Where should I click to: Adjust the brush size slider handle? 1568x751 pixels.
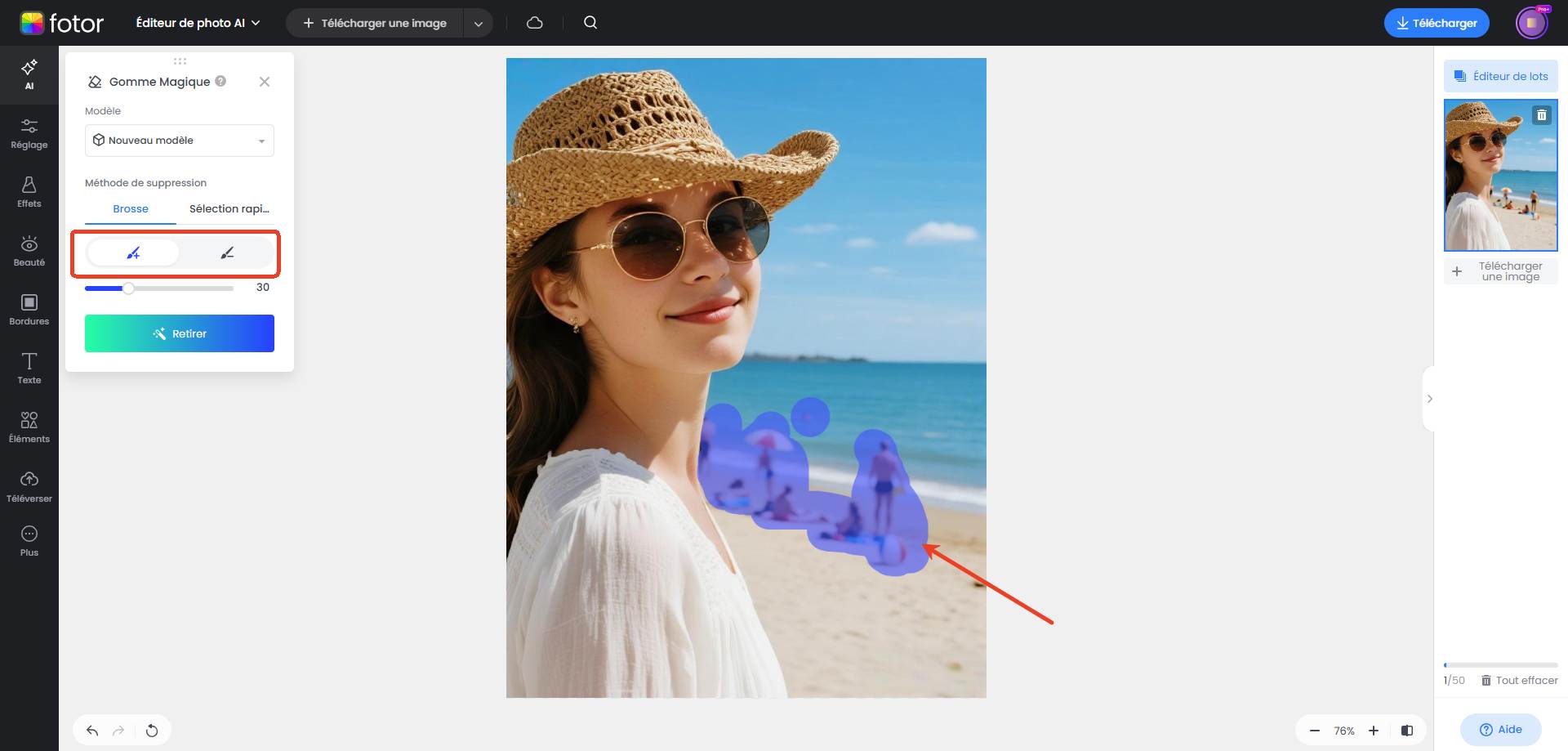pos(127,288)
